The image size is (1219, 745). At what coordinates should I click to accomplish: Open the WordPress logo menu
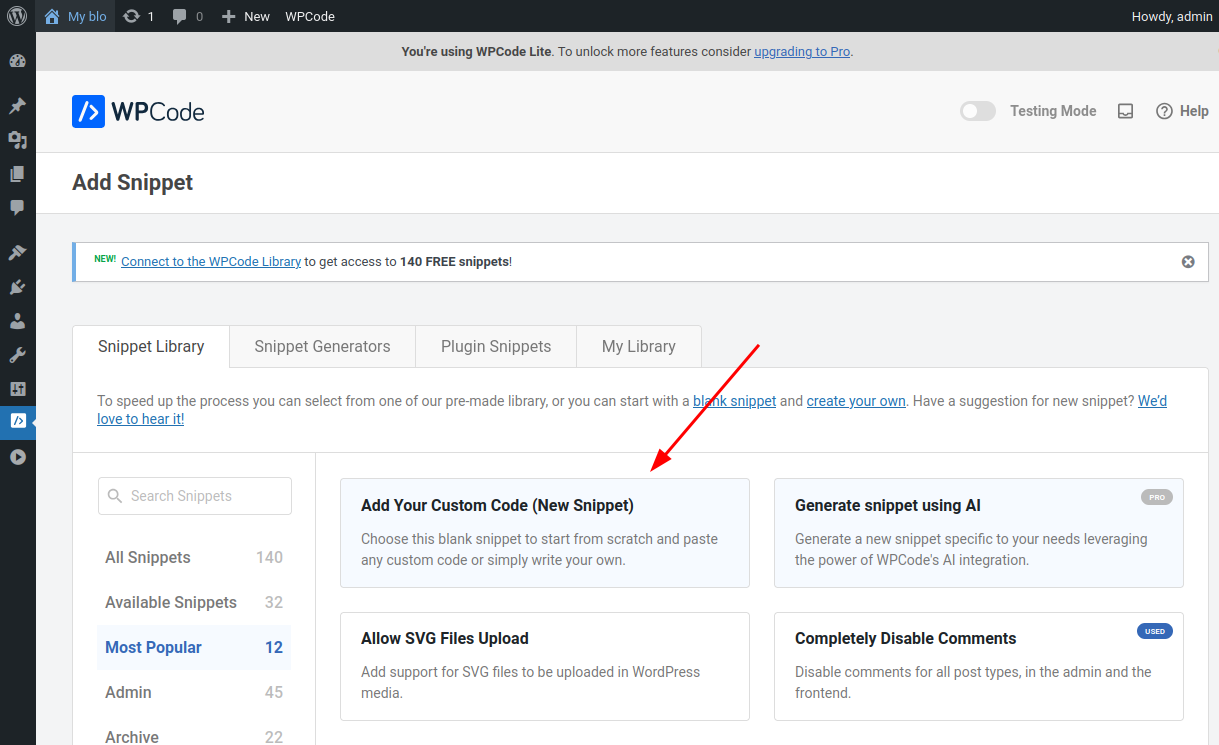pyautogui.click(x=17, y=16)
